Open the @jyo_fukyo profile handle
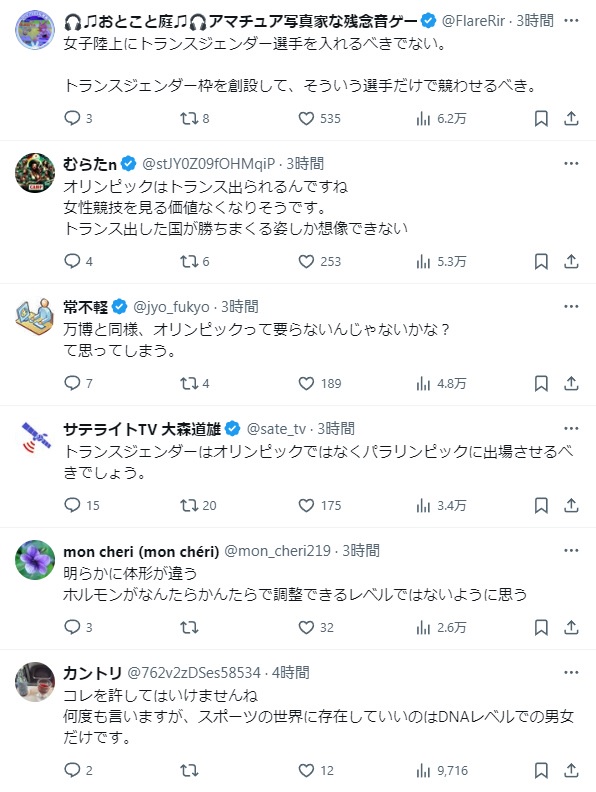The height and width of the screenshot is (792, 596). 171,307
